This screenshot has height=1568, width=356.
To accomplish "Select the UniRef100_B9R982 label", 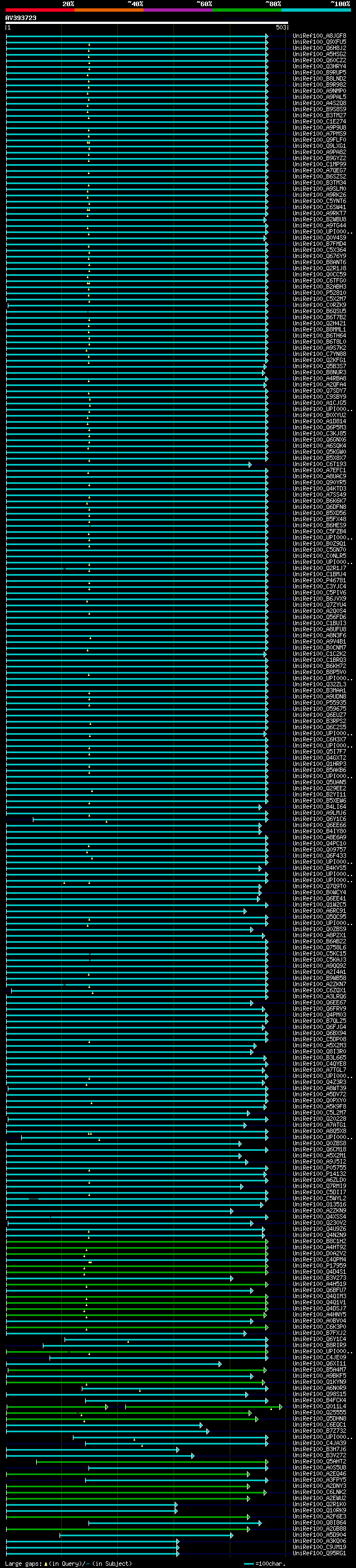I will click(319, 85).
